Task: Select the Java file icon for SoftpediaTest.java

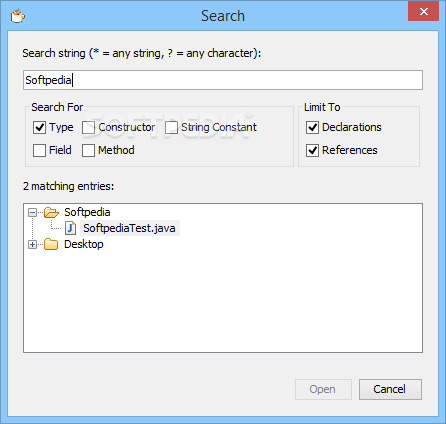Action: pos(70,228)
